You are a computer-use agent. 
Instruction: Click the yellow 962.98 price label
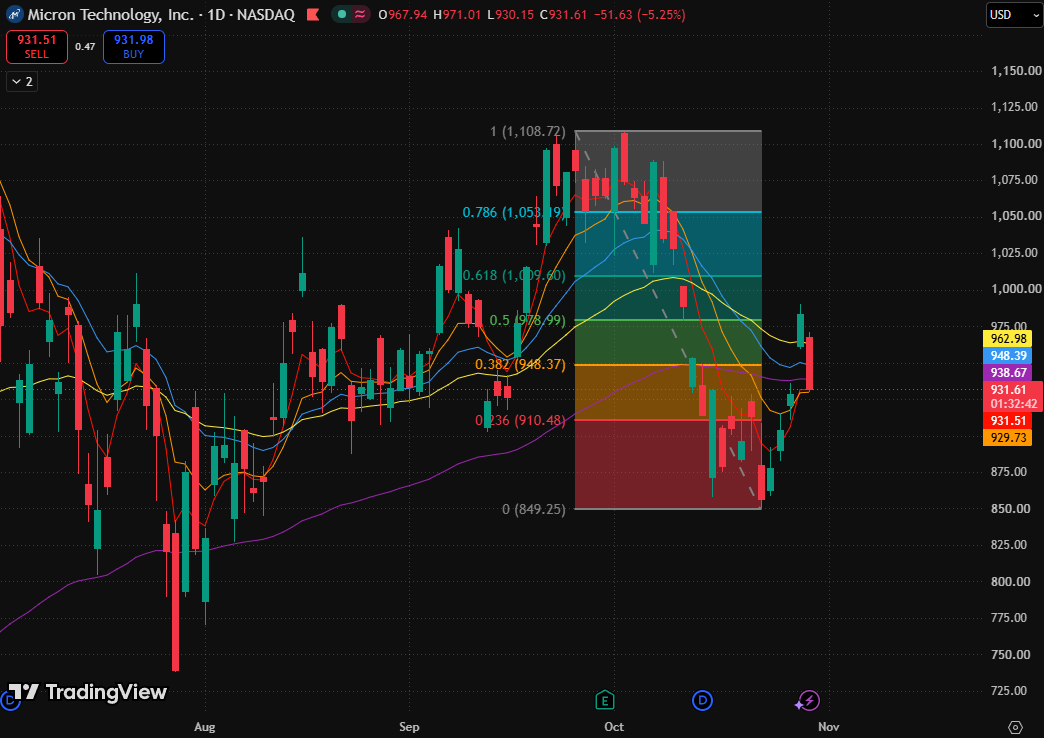(1008, 338)
